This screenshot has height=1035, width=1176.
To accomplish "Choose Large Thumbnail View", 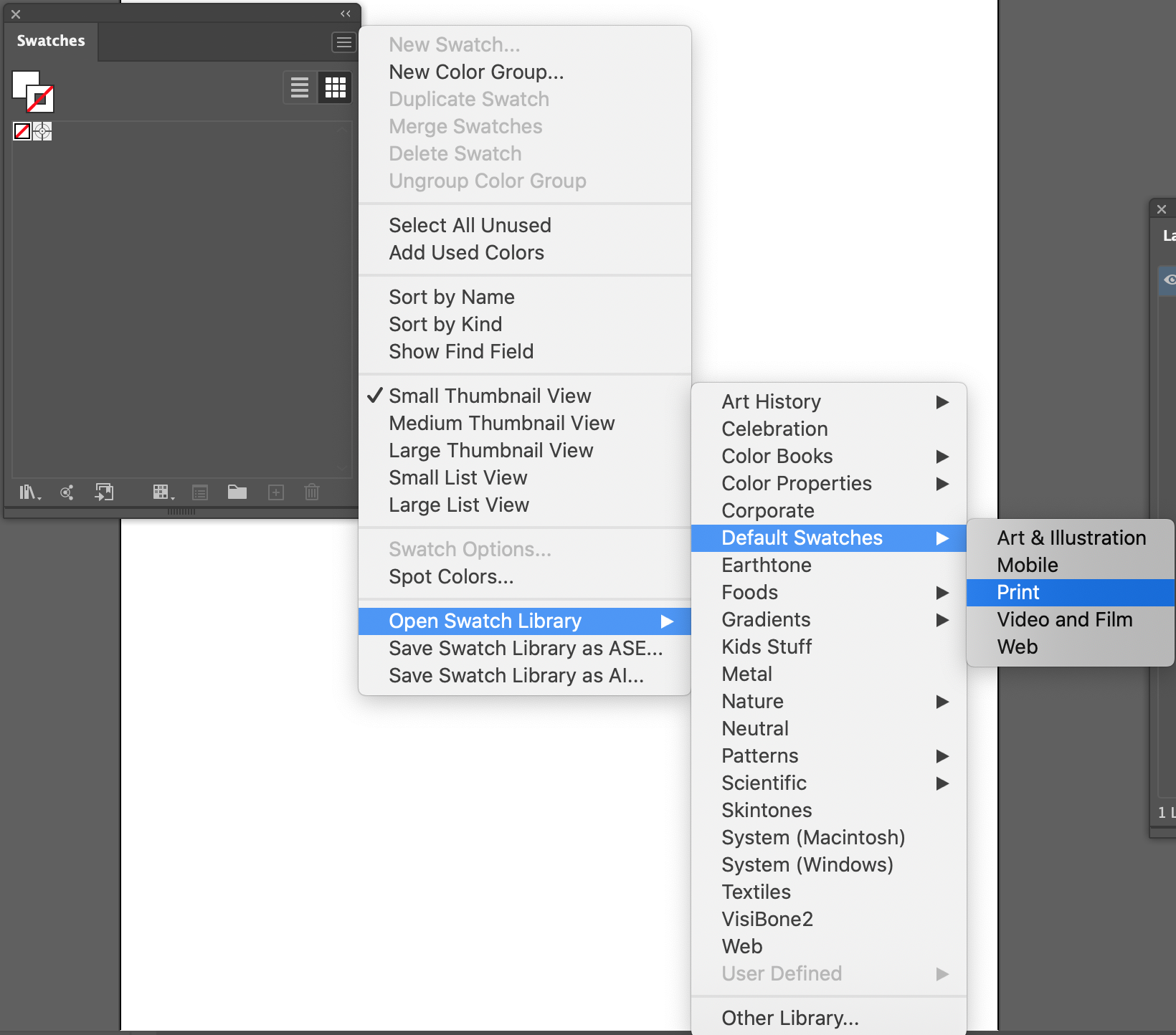I will [524, 450].
